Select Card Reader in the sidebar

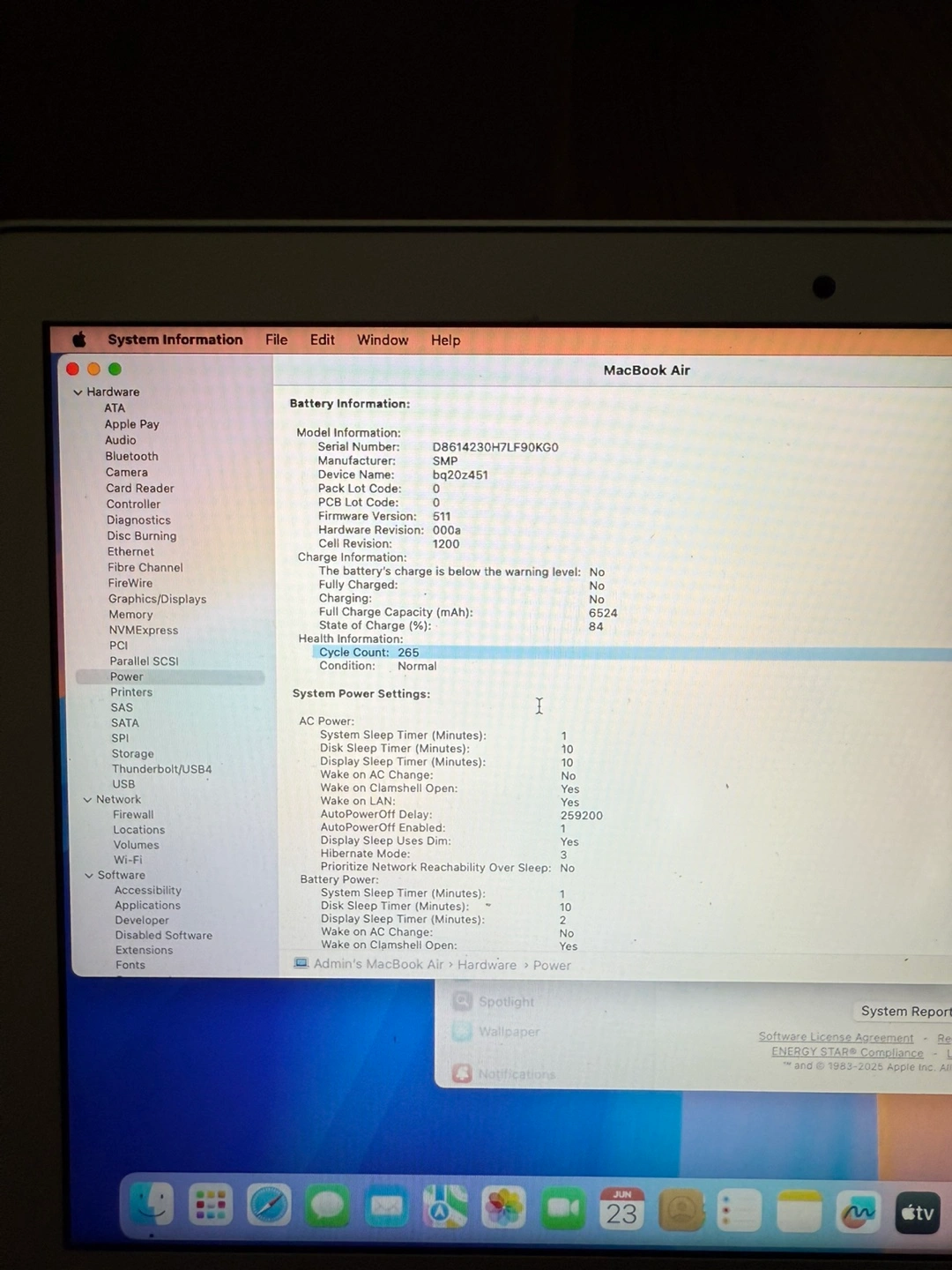pyautogui.click(x=140, y=488)
